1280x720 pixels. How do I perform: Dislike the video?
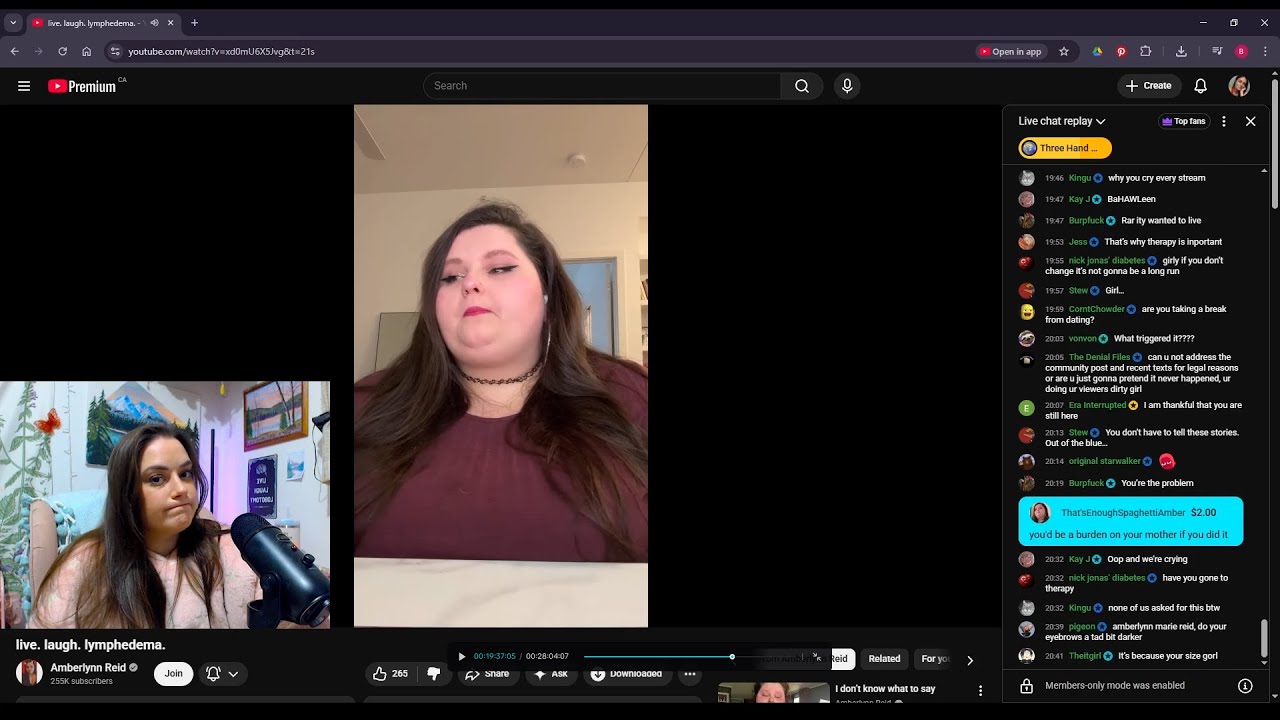click(434, 674)
